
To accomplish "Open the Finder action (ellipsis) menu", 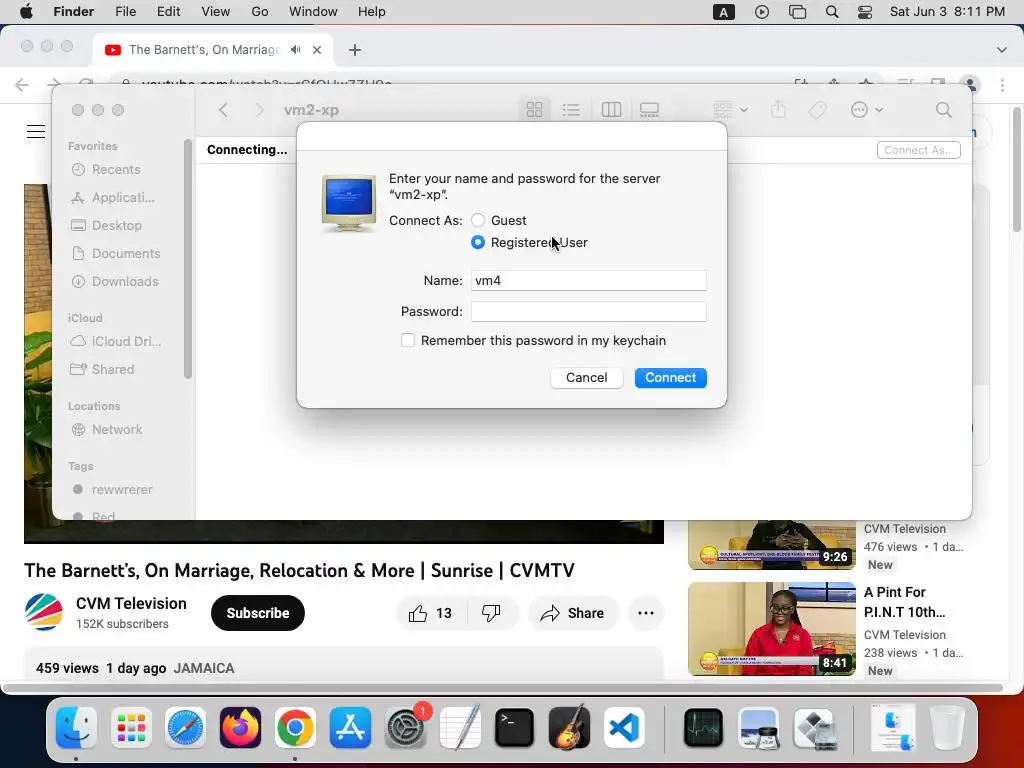I will (x=867, y=110).
